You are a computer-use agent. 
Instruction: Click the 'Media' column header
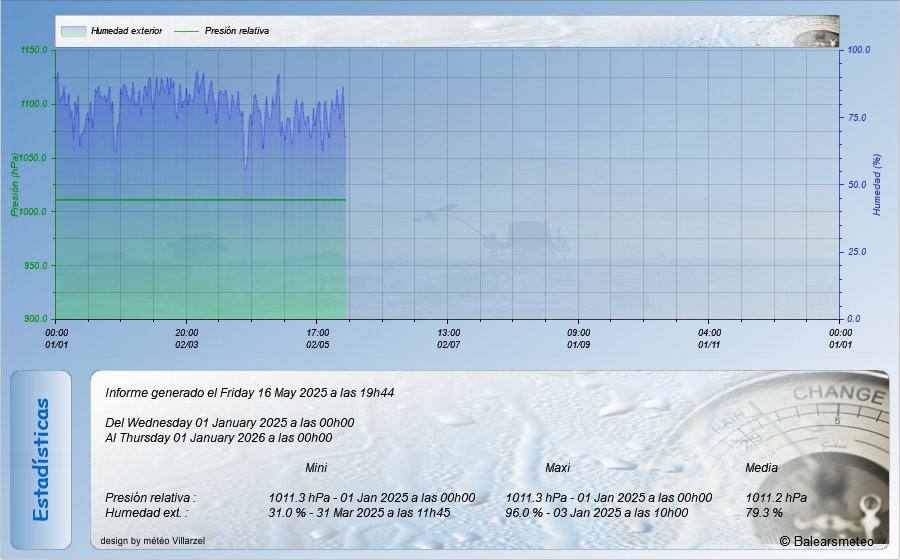(761, 468)
